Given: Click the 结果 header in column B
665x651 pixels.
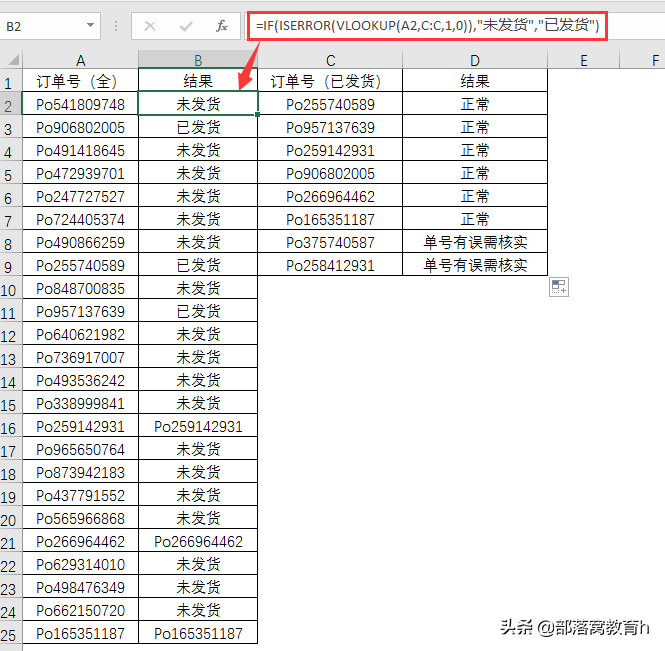Looking at the screenshot, I should click(x=198, y=81).
